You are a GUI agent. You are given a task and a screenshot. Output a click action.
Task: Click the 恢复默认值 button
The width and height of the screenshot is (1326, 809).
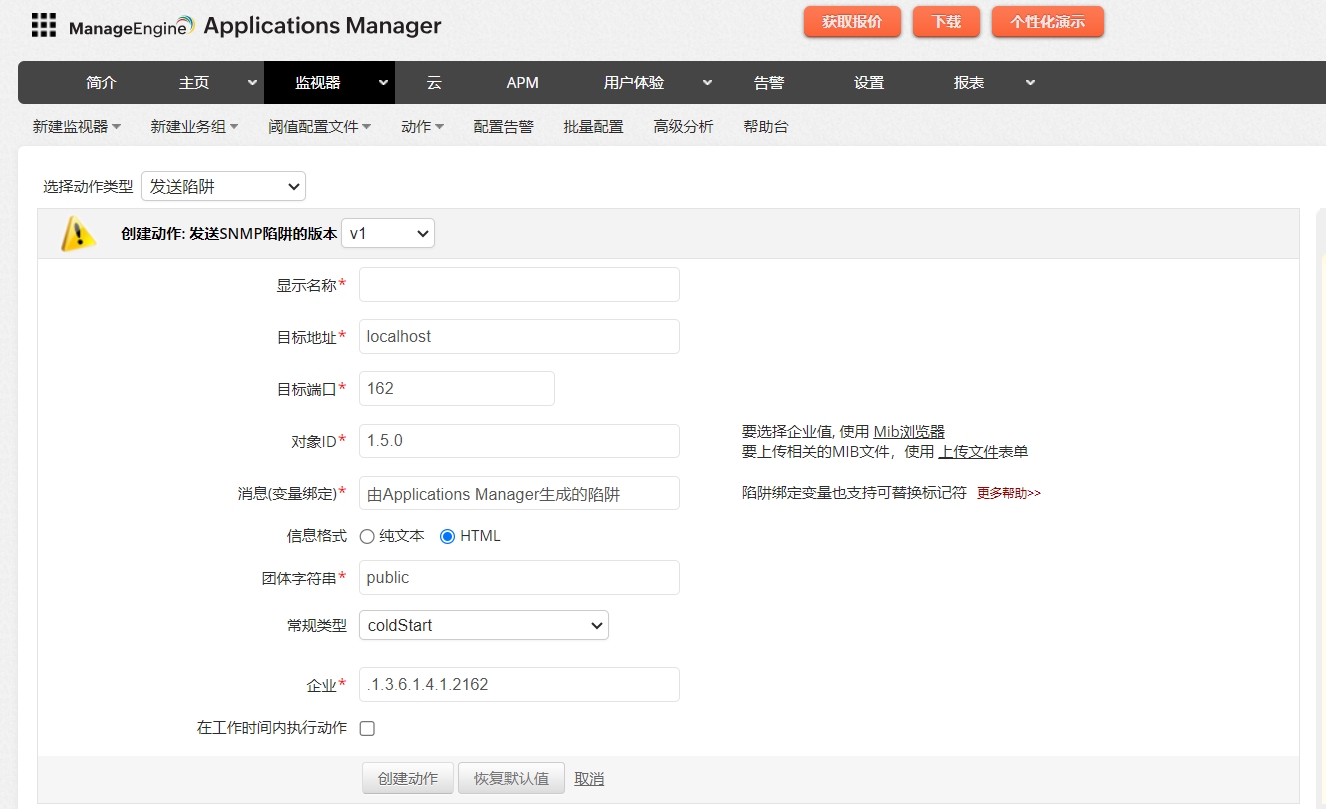point(511,778)
